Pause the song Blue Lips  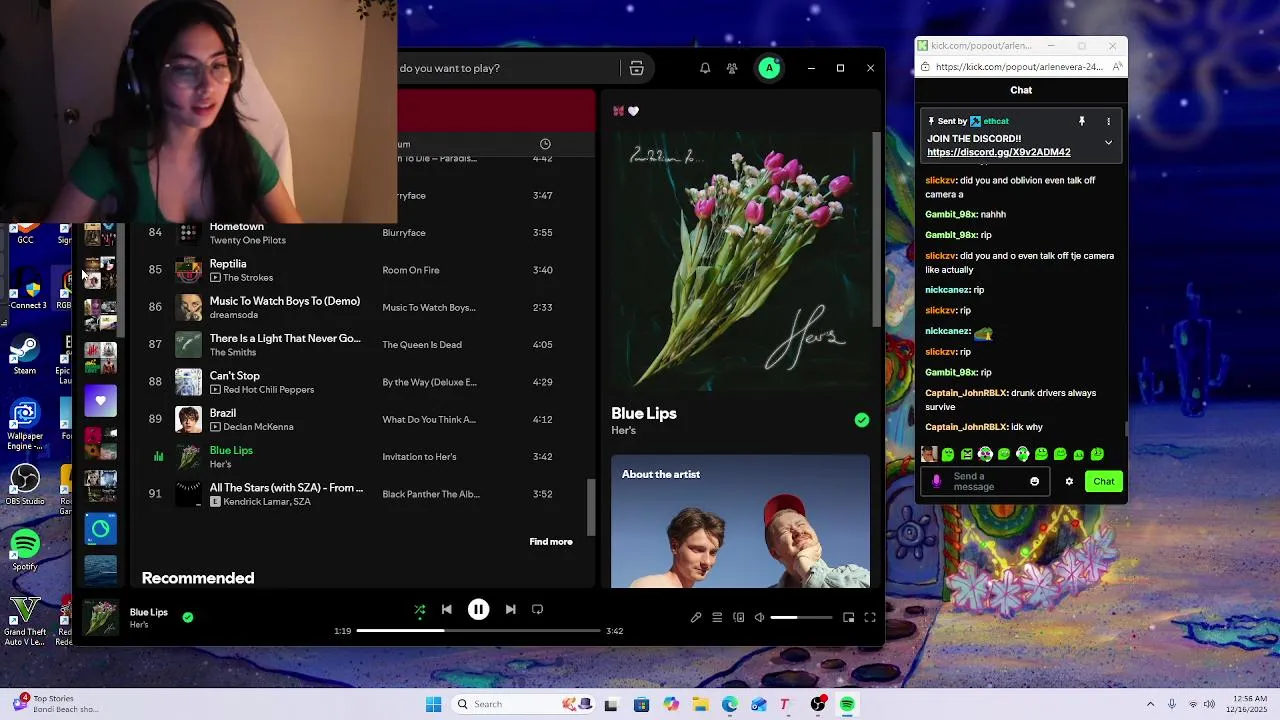(x=478, y=609)
